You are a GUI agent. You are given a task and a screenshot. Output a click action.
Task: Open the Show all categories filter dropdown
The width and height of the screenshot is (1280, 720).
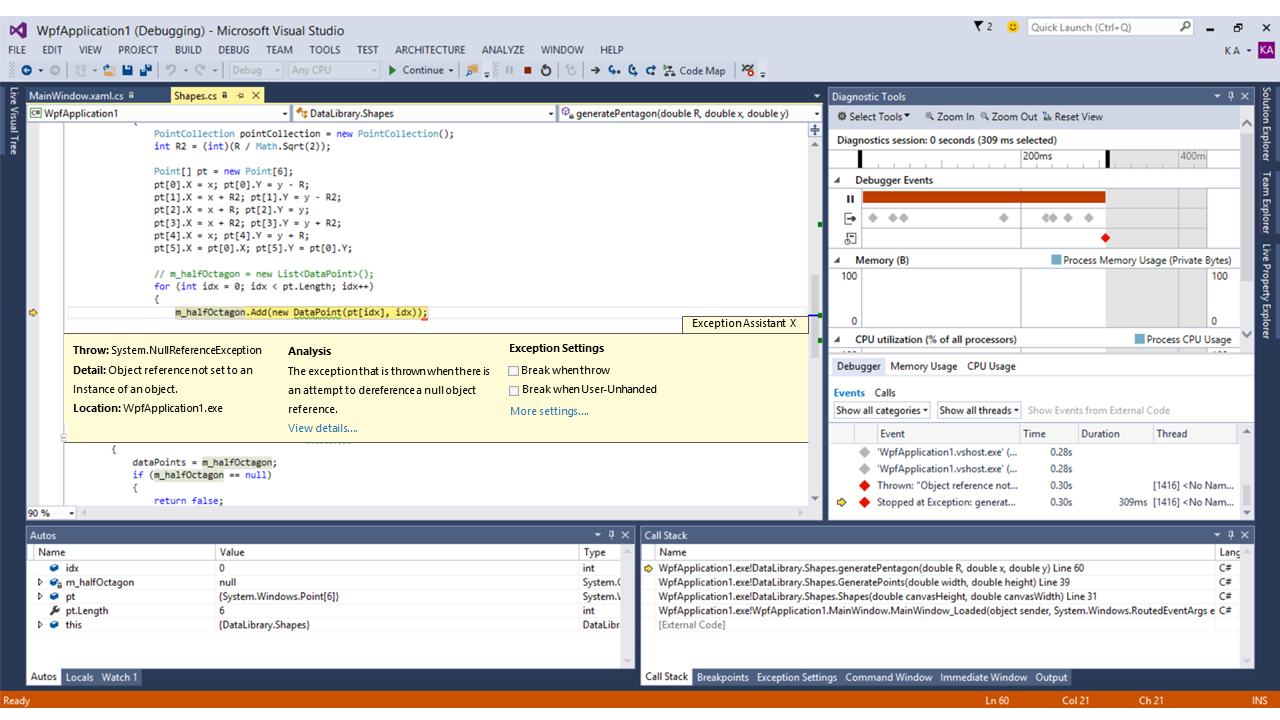coord(882,410)
